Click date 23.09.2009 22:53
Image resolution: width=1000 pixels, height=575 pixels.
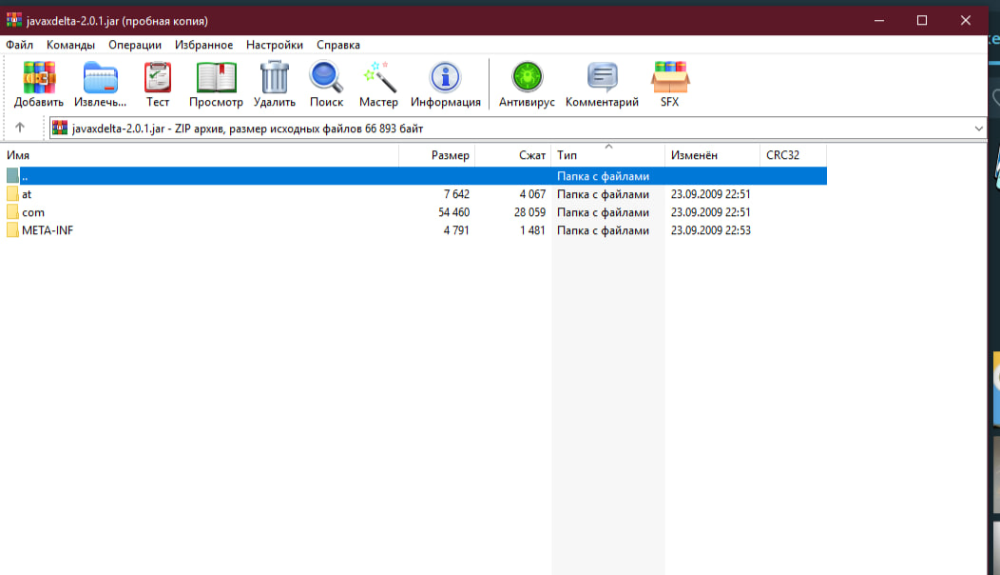coord(710,230)
